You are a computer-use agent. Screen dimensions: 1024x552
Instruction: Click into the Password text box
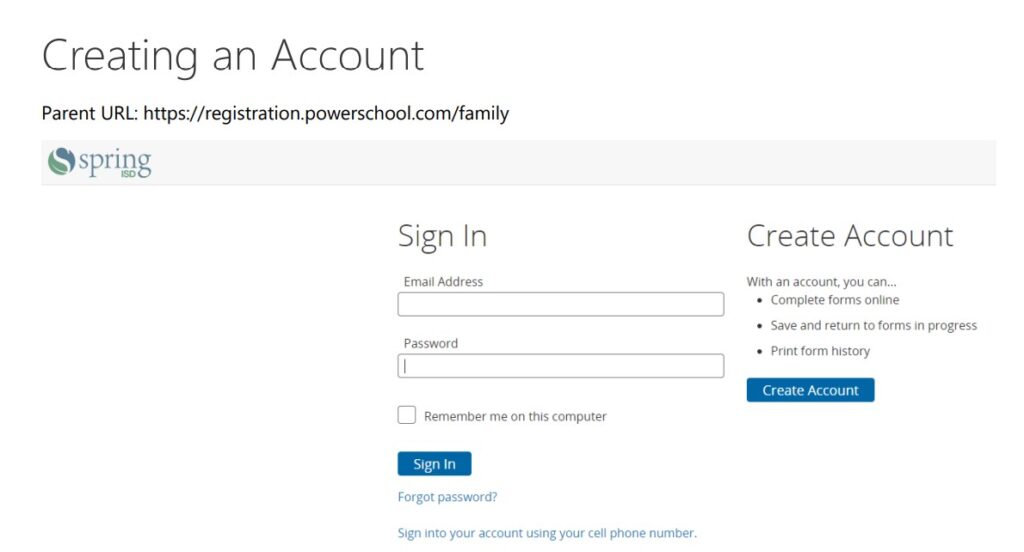[x=560, y=366]
